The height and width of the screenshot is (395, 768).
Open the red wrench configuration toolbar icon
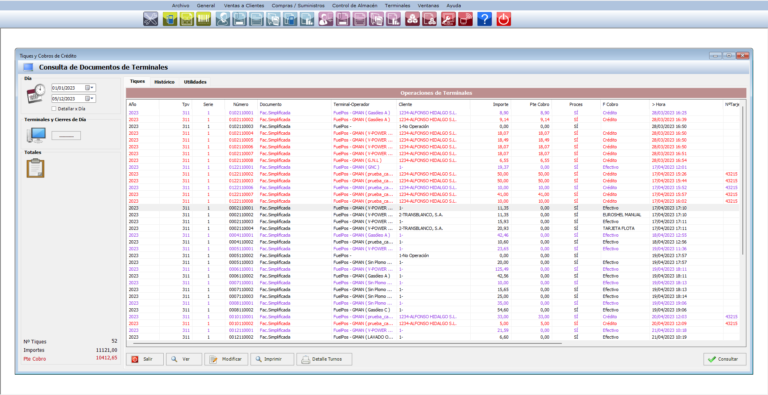[x=448, y=19]
